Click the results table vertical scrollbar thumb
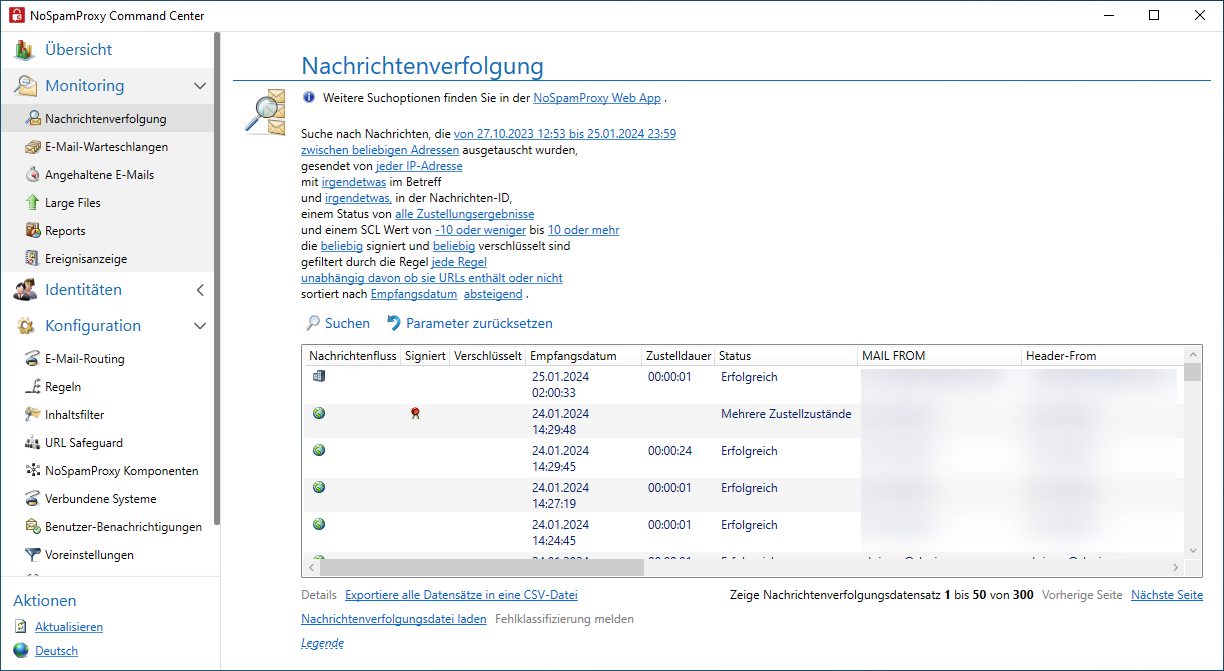 pyautogui.click(x=1193, y=373)
